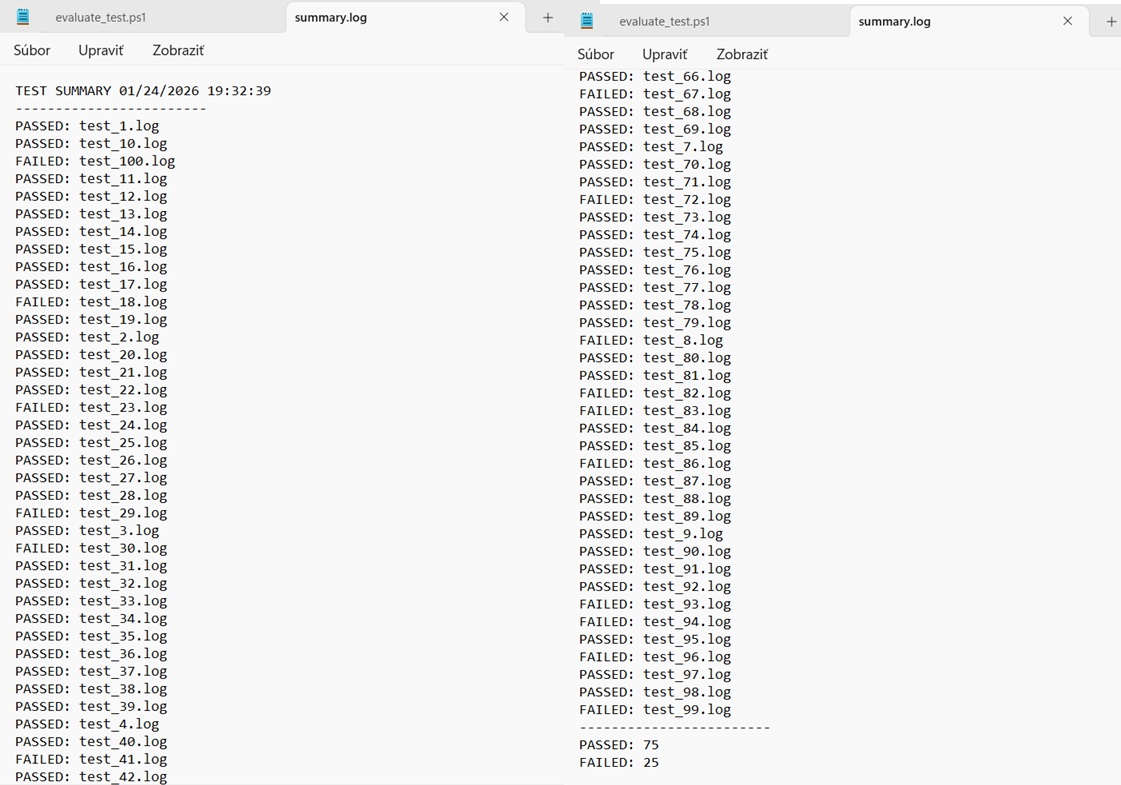Click the TEST SUMMARY header line
Image resolution: width=1121 pixels, height=785 pixels.
click(143, 91)
